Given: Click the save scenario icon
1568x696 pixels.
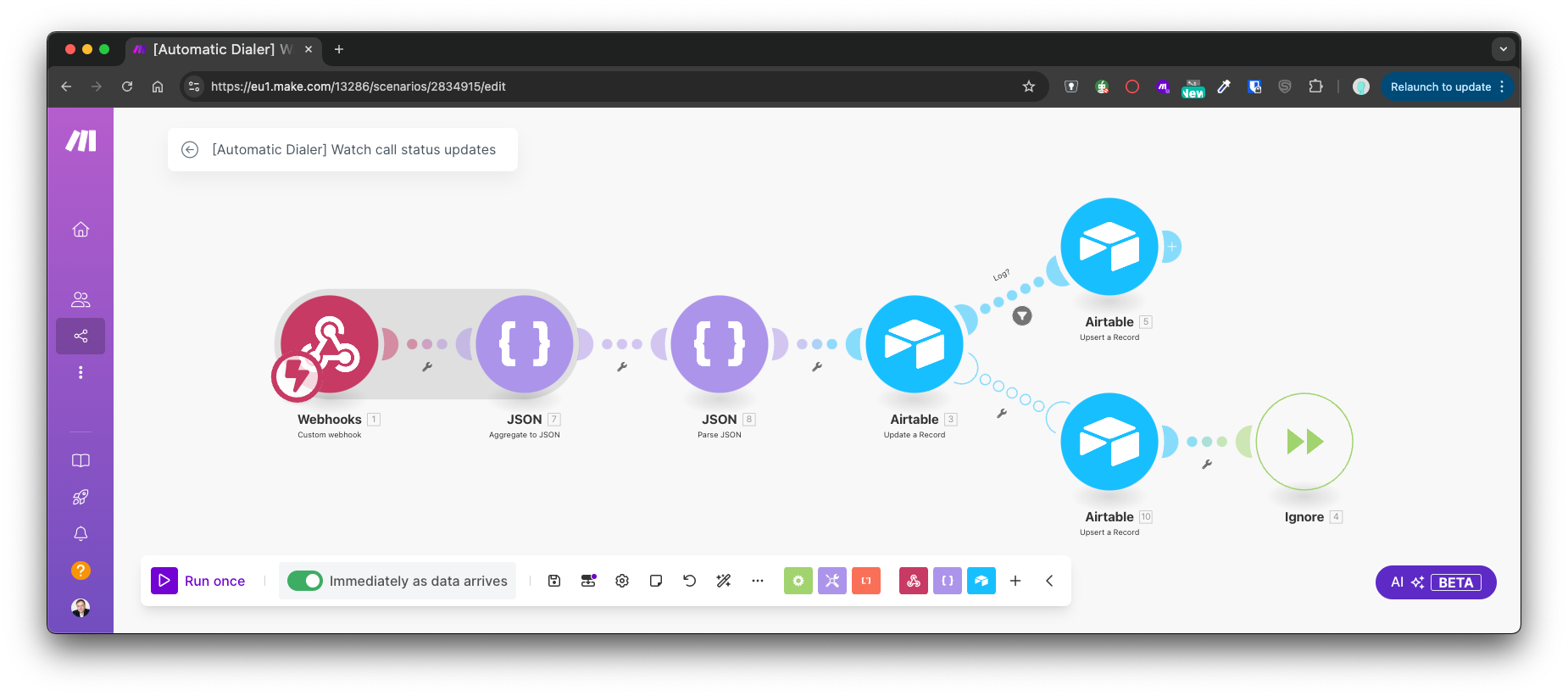Looking at the screenshot, I should (554, 581).
